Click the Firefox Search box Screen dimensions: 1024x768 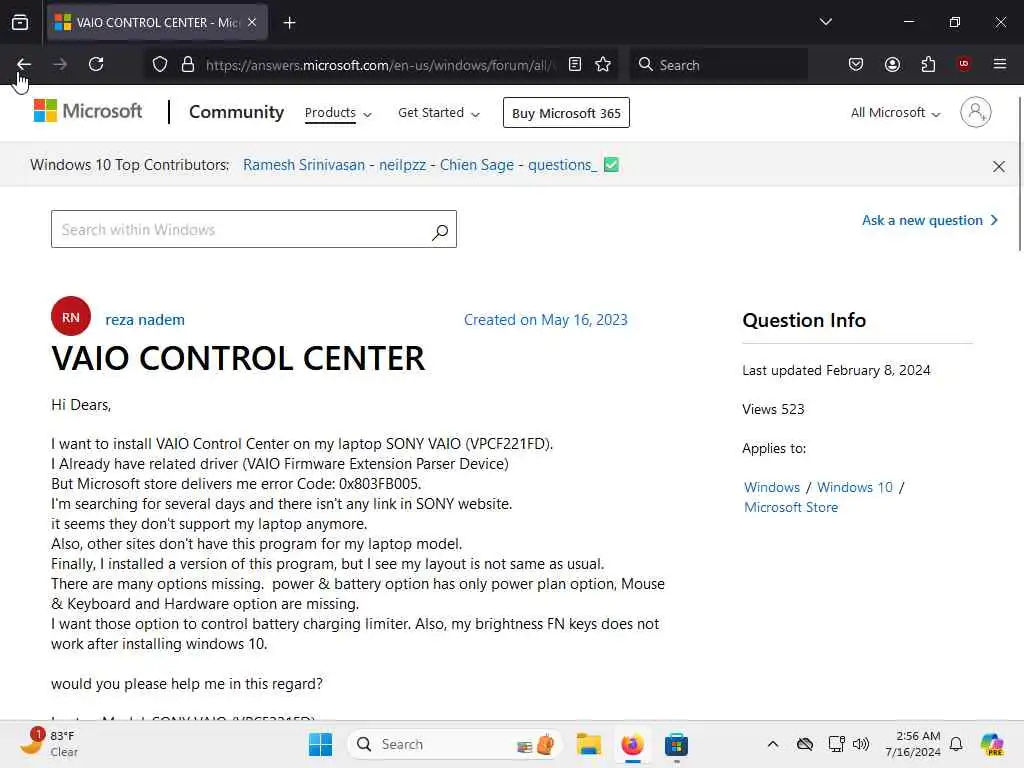click(718, 65)
